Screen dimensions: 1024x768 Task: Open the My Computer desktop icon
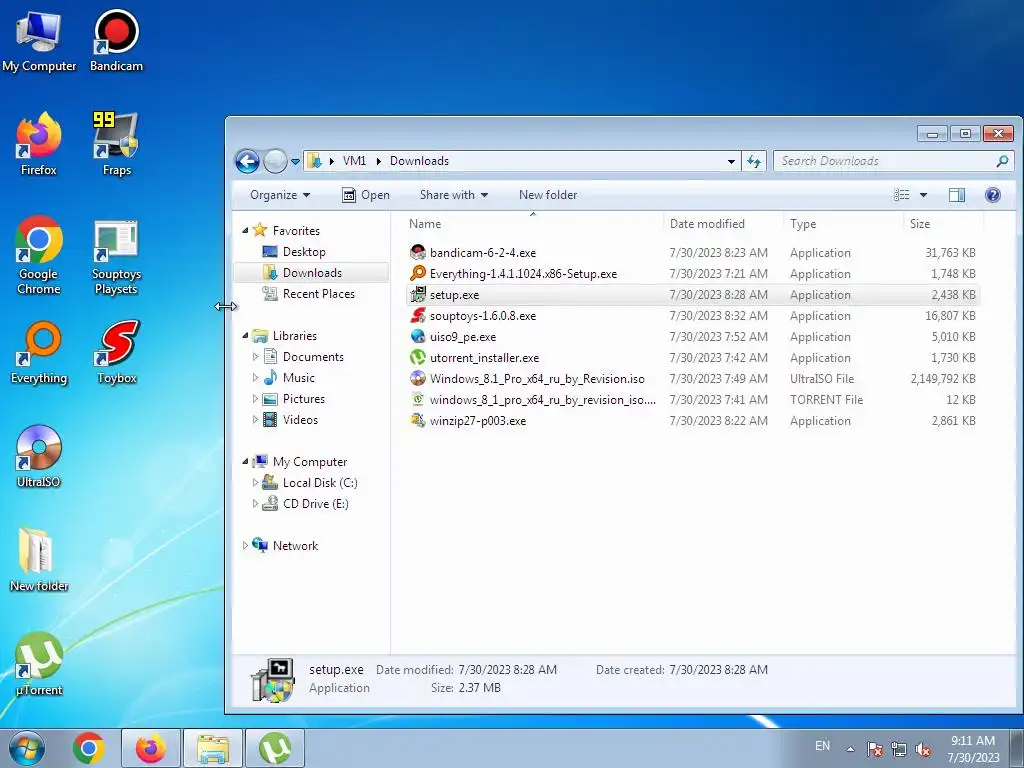pos(39,41)
